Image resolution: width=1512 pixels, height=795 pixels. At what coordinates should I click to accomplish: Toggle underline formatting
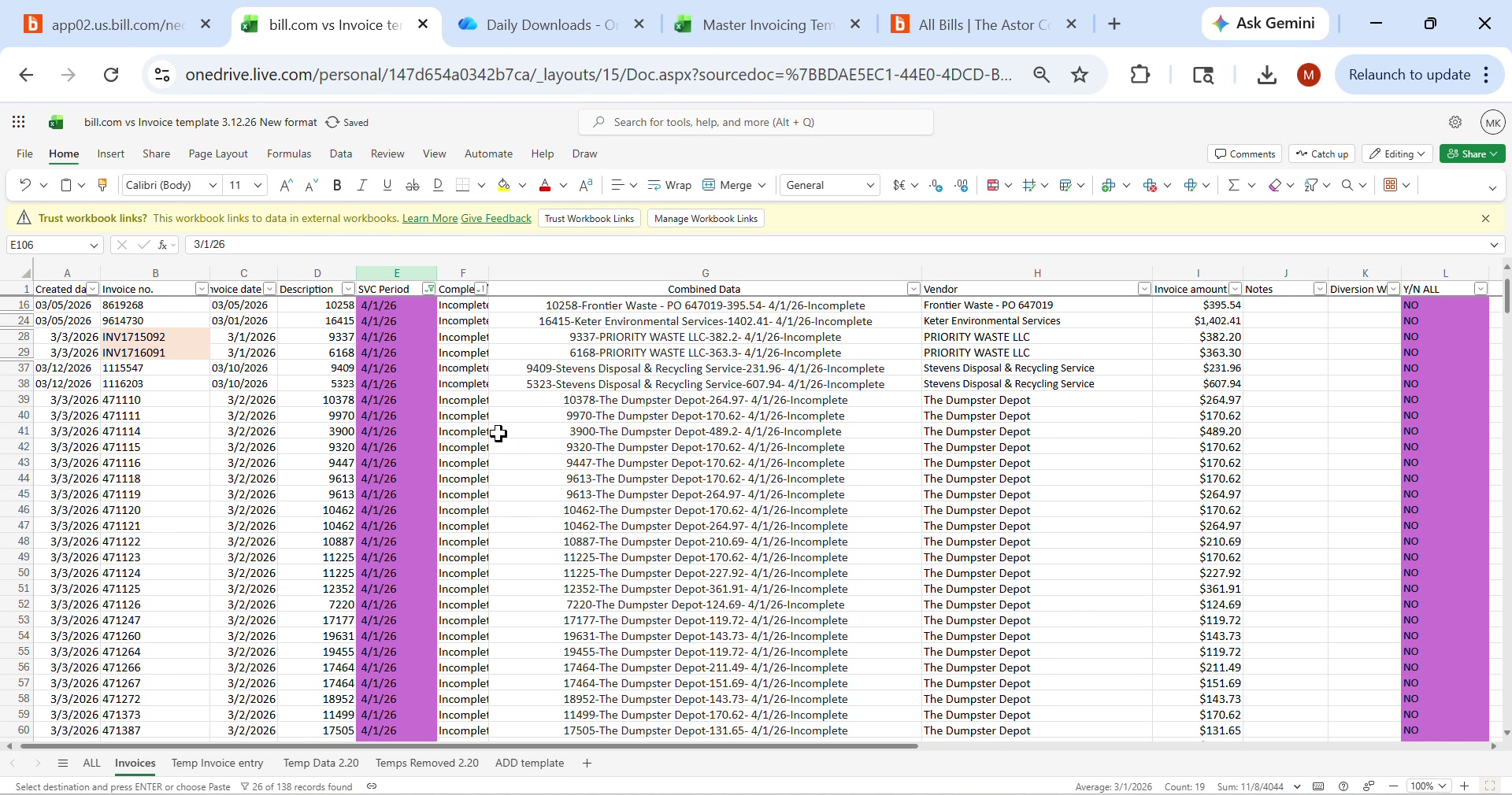tap(387, 185)
